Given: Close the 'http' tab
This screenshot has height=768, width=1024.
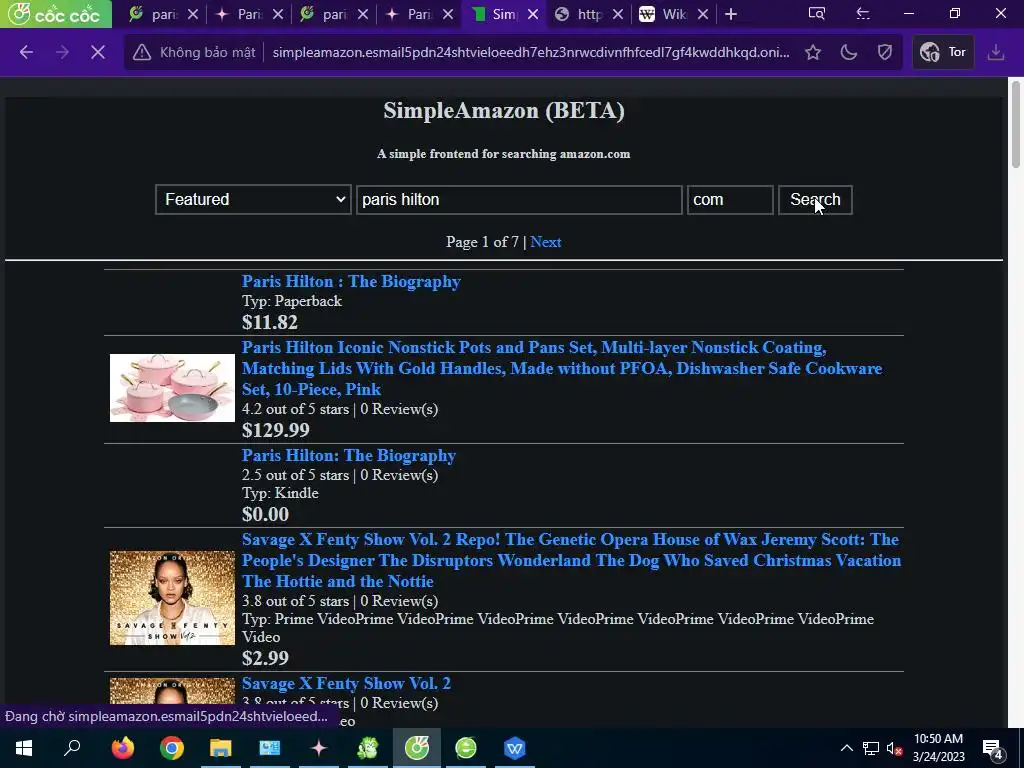Looking at the screenshot, I should (x=618, y=14).
